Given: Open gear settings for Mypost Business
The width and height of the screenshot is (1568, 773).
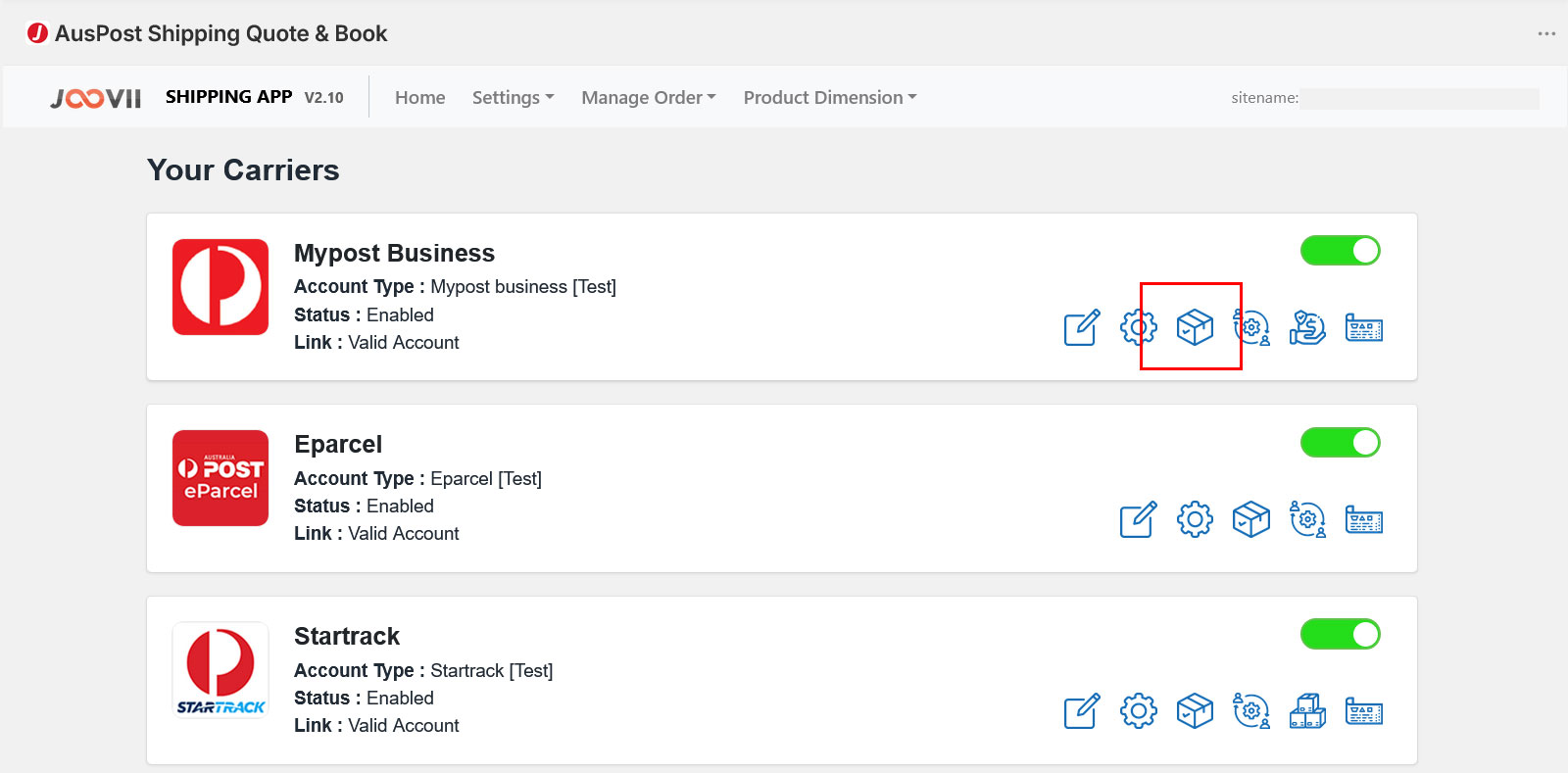Looking at the screenshot, I should coord(1139,327).
